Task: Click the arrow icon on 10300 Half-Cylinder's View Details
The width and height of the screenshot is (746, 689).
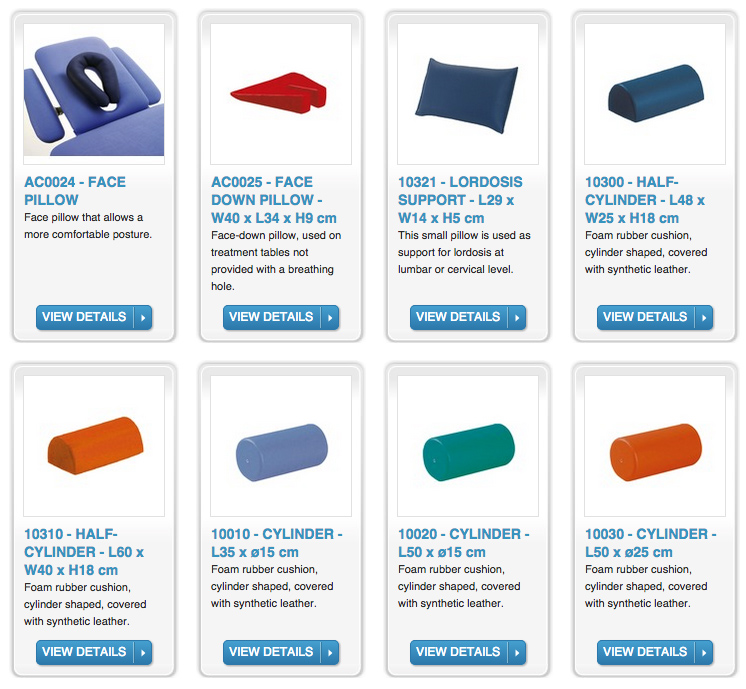Action: tap(704, 317)
